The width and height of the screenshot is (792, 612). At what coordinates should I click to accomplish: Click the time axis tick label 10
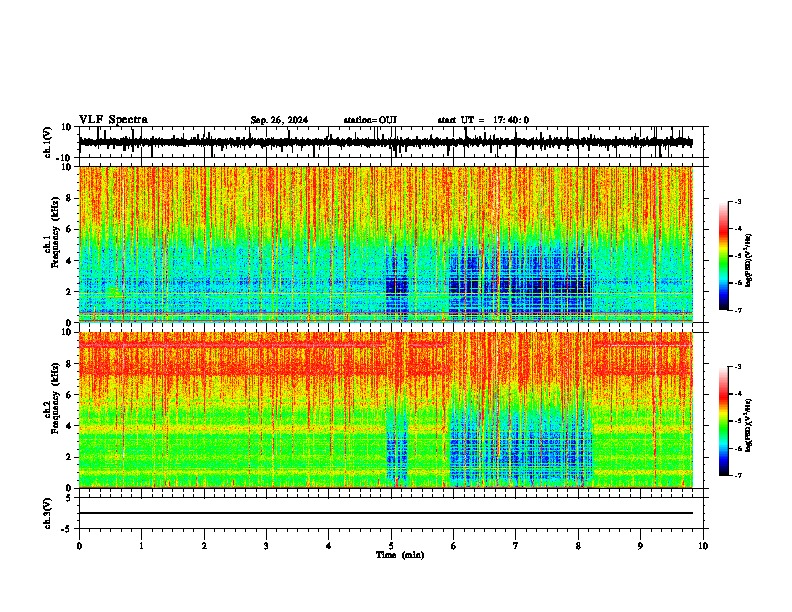coord(703,546)
